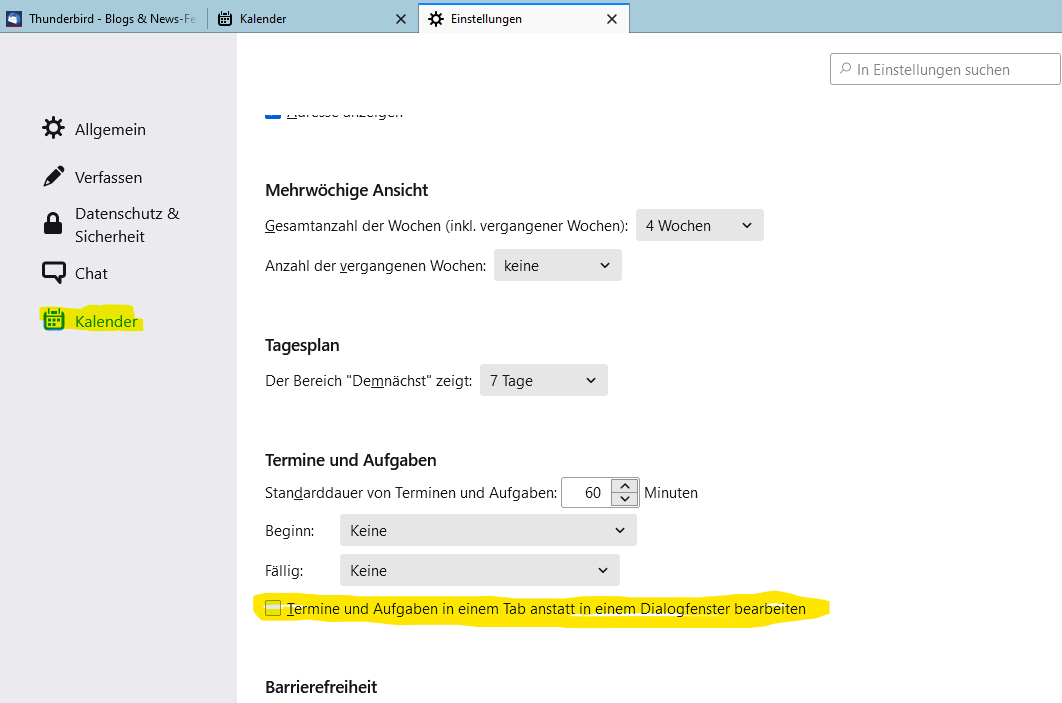Click the Chat speech bubble icon
This screenshot has height=703, width=1062.
coord(53,273)
